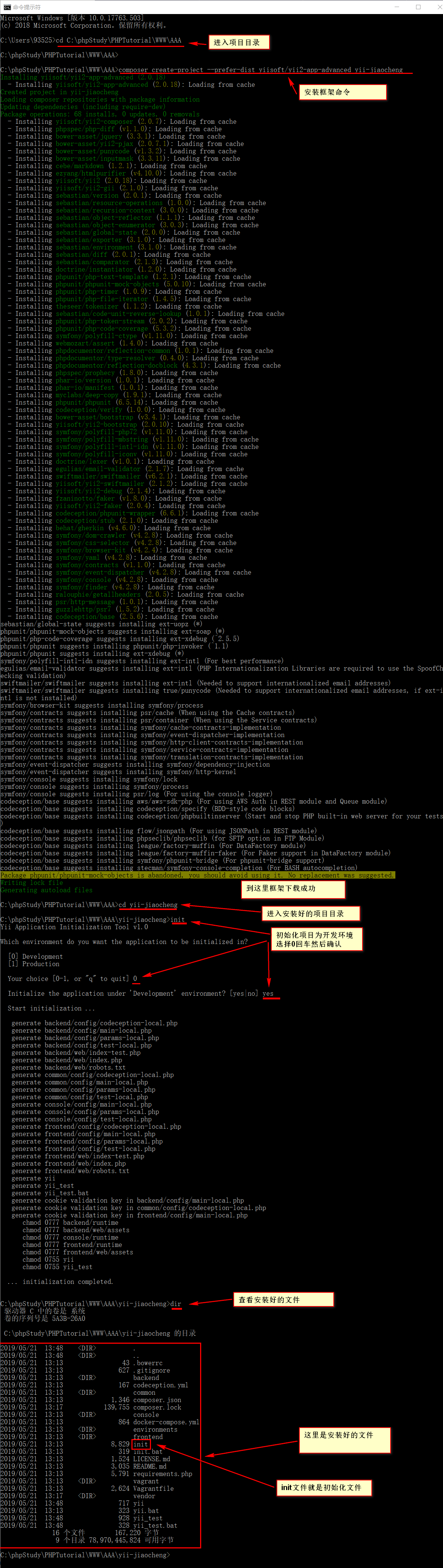Click the typed 'dir' command text
Viewport: 443px width, 1568px height.
coord(175,1304)
